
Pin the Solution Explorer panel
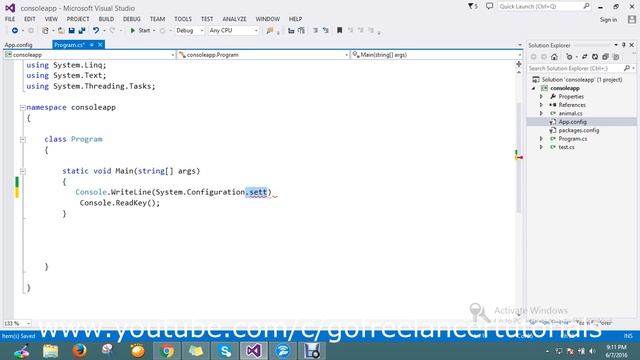click(624, 45)
